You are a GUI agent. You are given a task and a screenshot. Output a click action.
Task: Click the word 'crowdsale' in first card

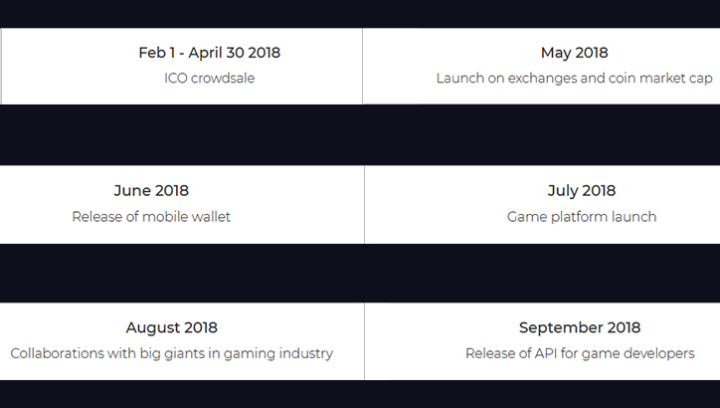[x=223, y=78]
